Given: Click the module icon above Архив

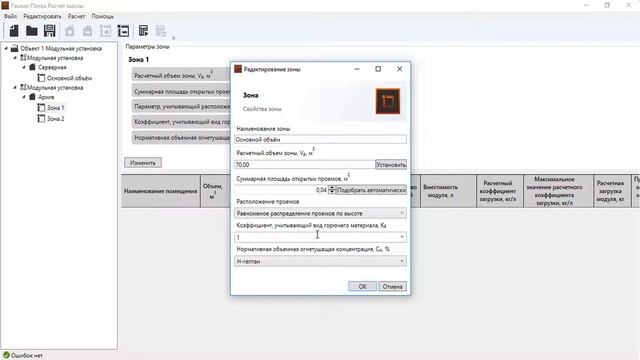Looking at the screenshot, I should pos(23,87).
